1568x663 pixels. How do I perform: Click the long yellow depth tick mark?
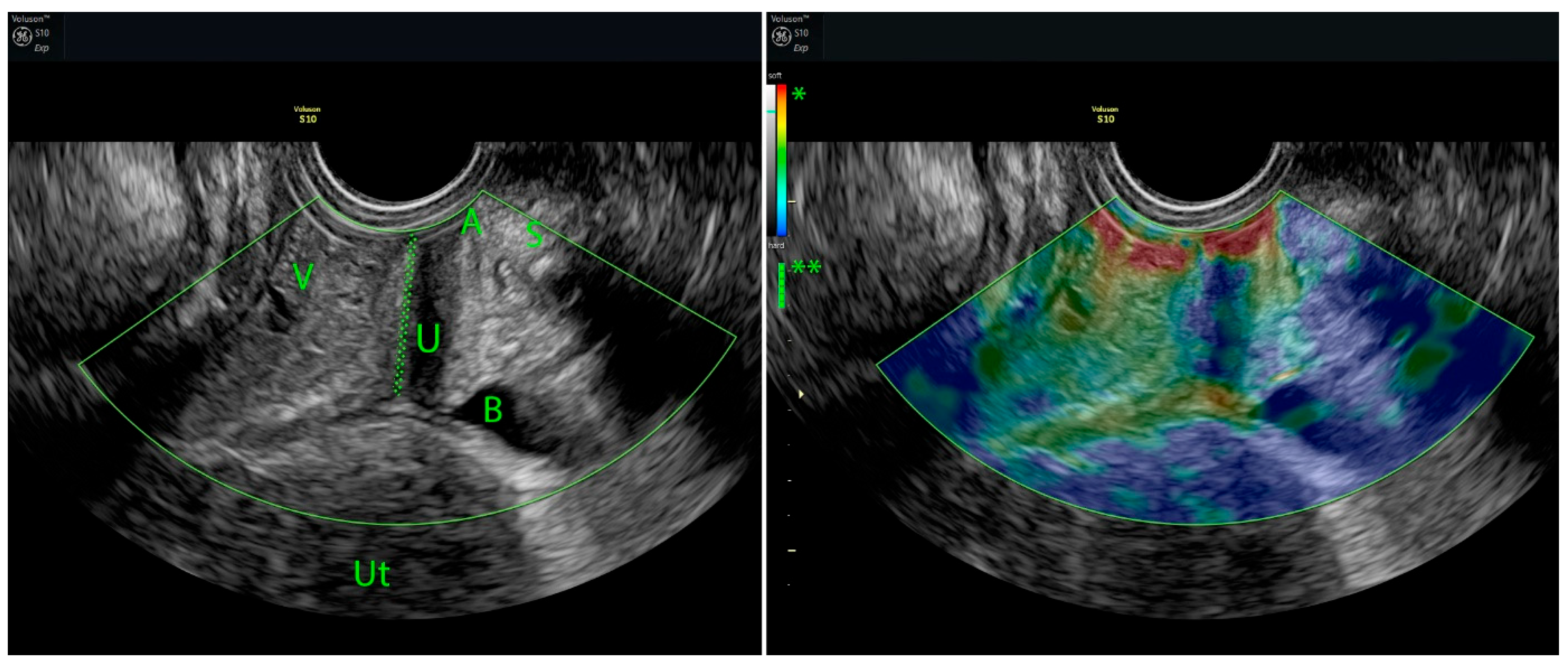click(x=792, y=551)
